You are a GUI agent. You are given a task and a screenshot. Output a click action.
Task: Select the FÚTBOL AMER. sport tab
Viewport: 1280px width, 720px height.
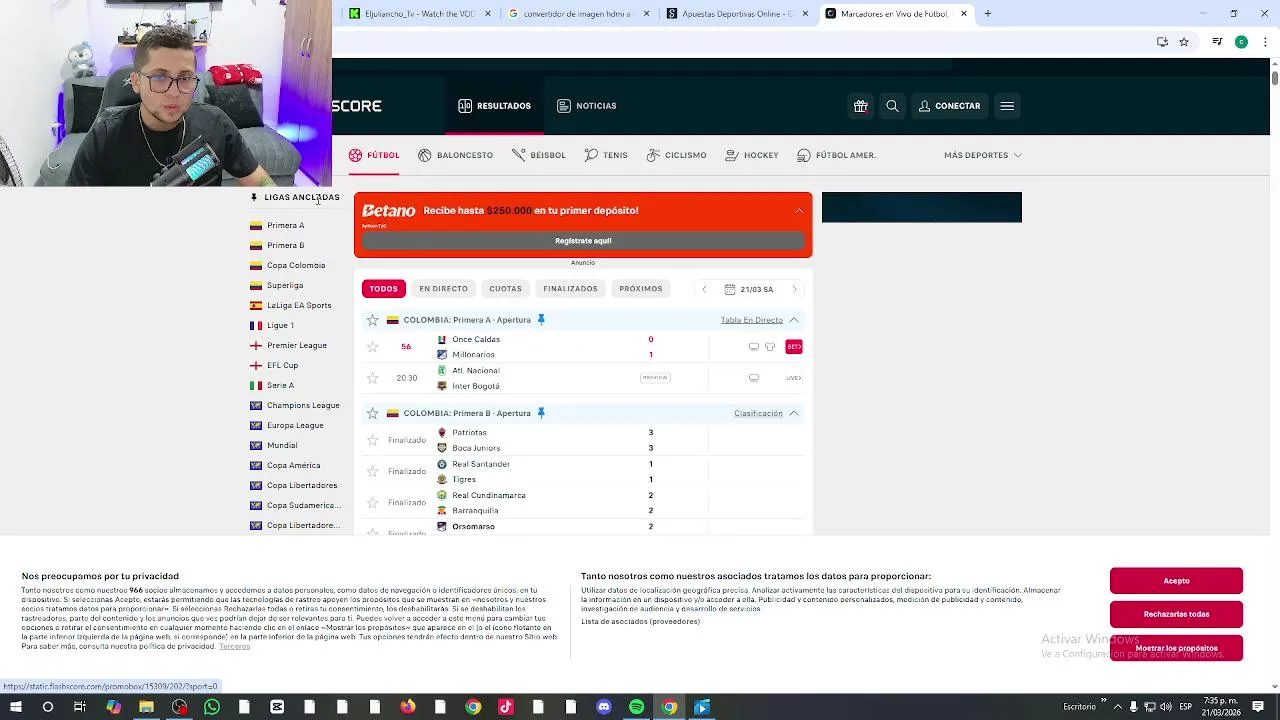coord(836,155)
